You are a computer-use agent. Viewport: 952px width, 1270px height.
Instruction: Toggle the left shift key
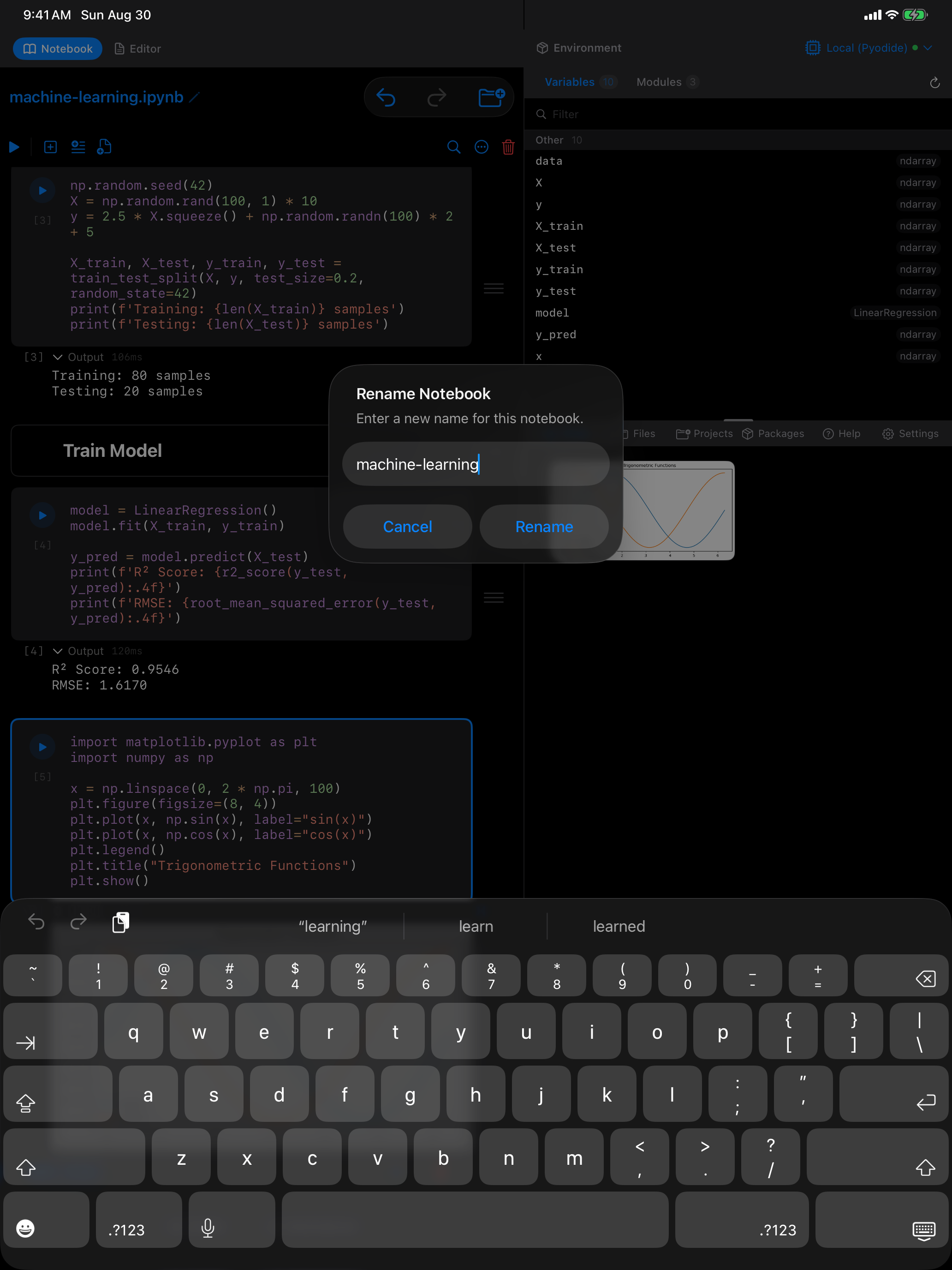(74, 1156)
